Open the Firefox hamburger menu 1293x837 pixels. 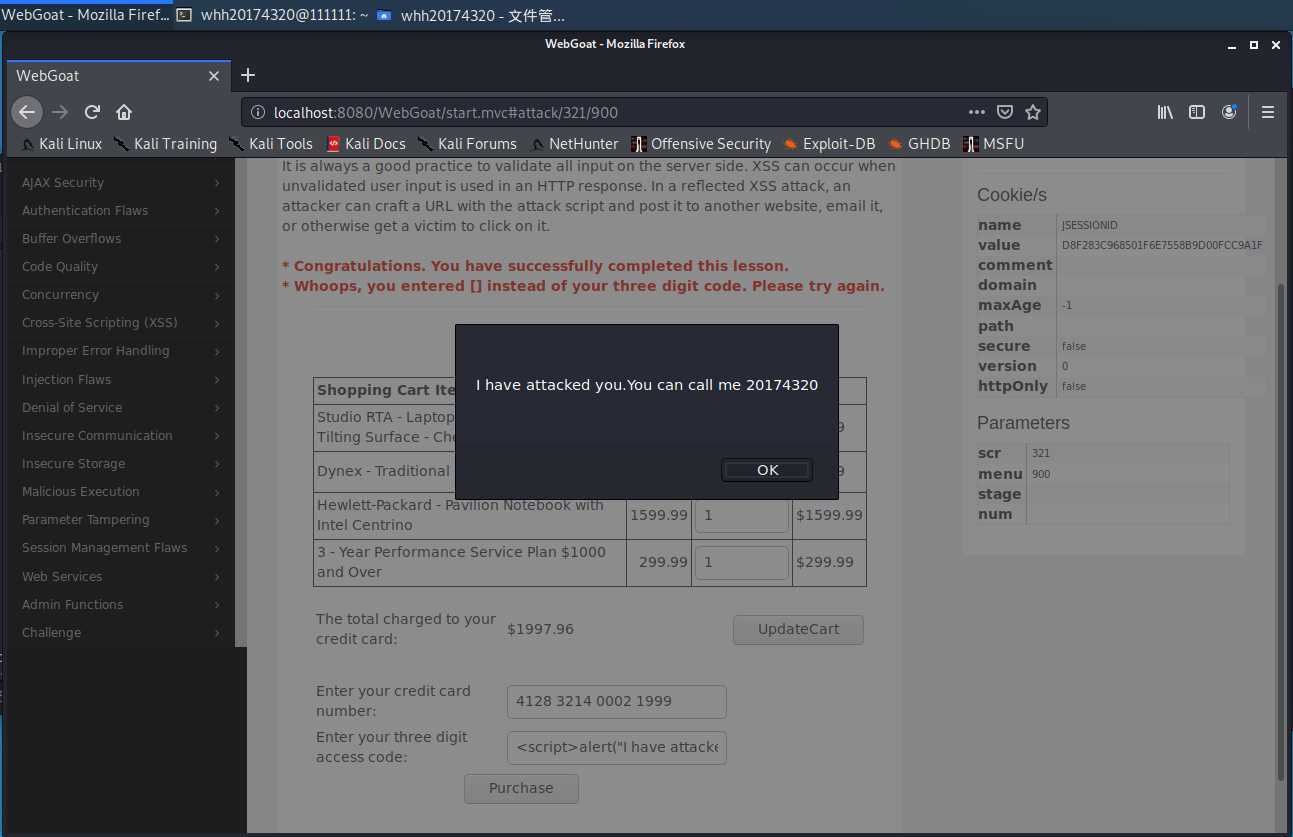click(1268, 112)
